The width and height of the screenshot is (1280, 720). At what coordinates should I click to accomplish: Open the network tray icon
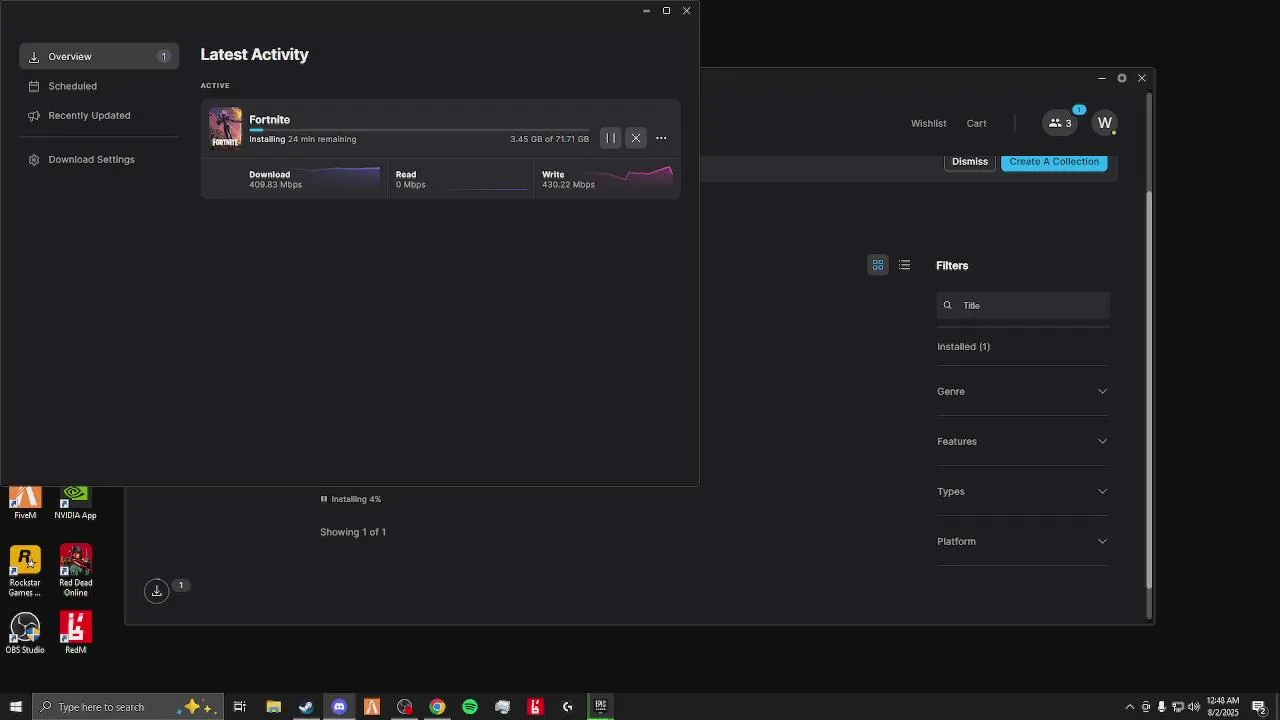(1178, 707)
